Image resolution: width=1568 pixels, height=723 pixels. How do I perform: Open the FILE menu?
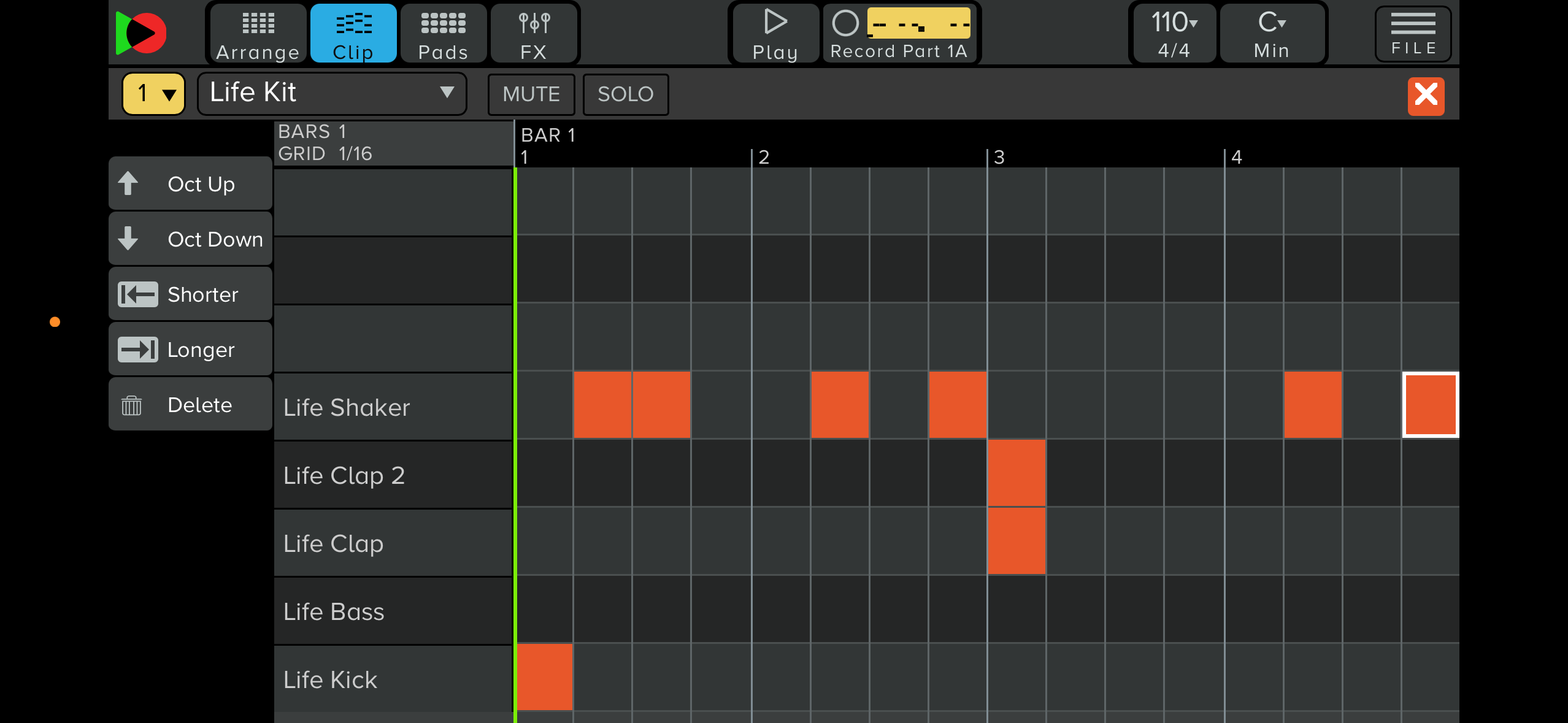pyautogui.click(x=1413, y=34)
